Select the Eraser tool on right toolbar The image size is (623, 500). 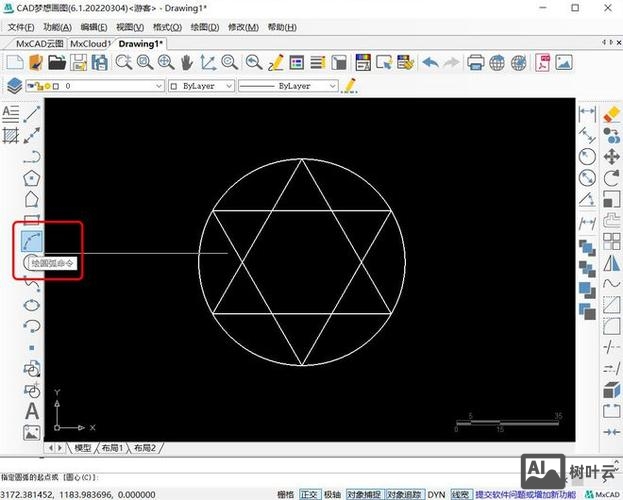click(613, 113)
